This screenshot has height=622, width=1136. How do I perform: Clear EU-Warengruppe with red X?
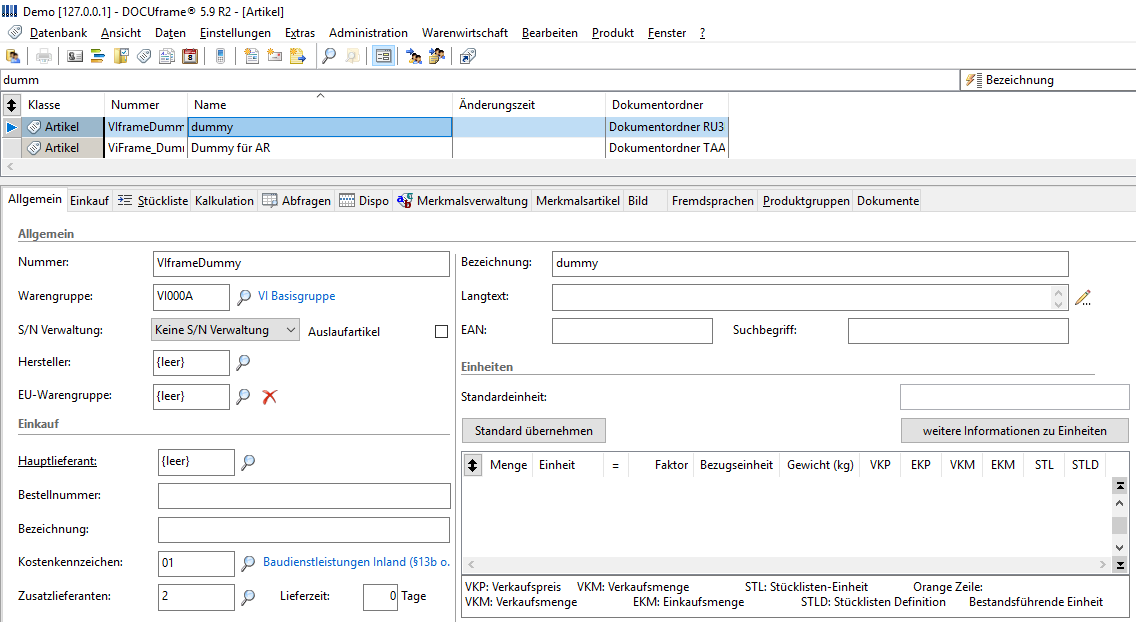click(270, 397)
